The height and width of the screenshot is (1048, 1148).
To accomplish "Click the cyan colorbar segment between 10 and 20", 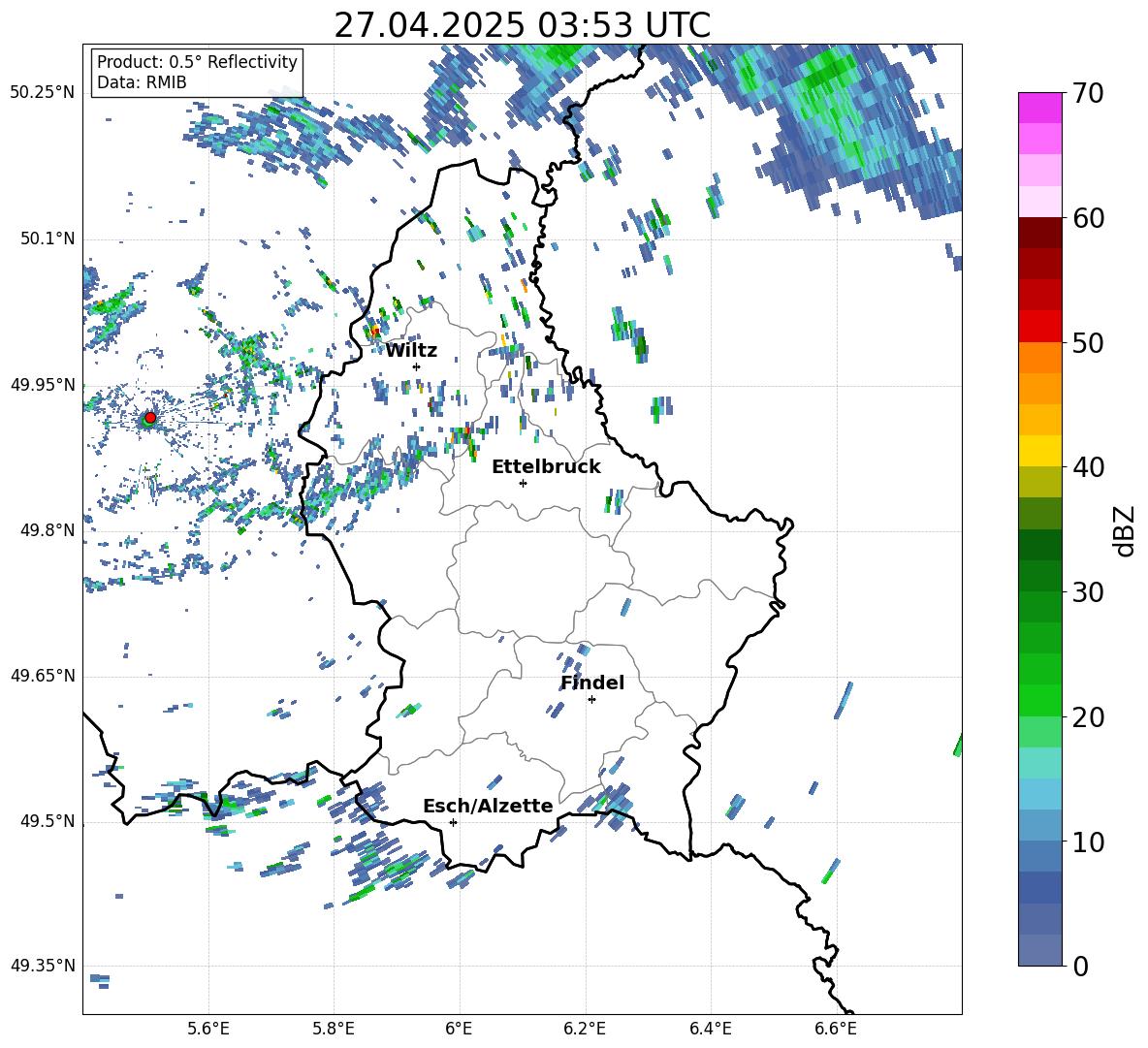I will point(1040,763).
